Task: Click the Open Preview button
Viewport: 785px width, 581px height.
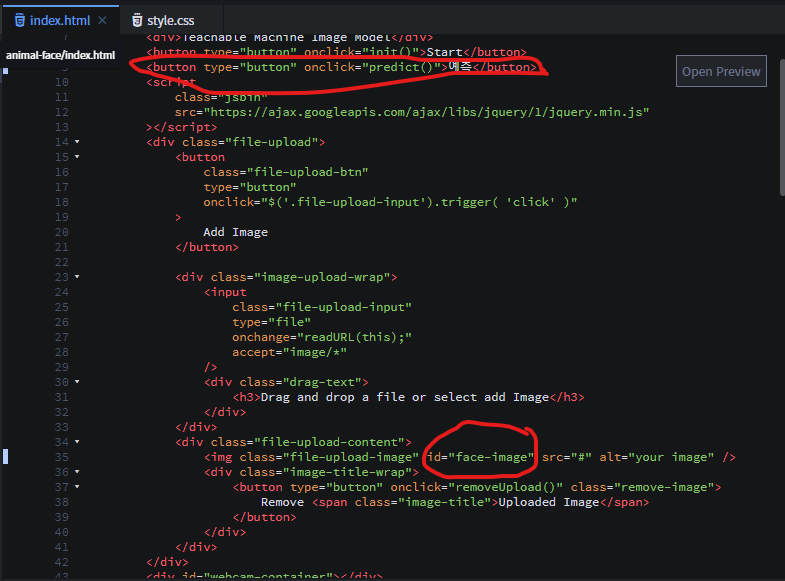Action: 721,71
